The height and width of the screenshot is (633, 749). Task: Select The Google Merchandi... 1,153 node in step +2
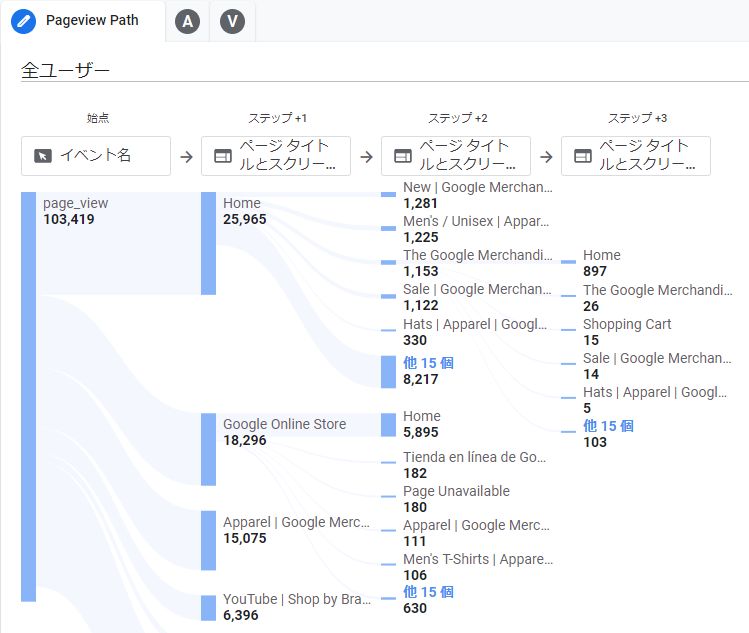[x=388, y=262]
